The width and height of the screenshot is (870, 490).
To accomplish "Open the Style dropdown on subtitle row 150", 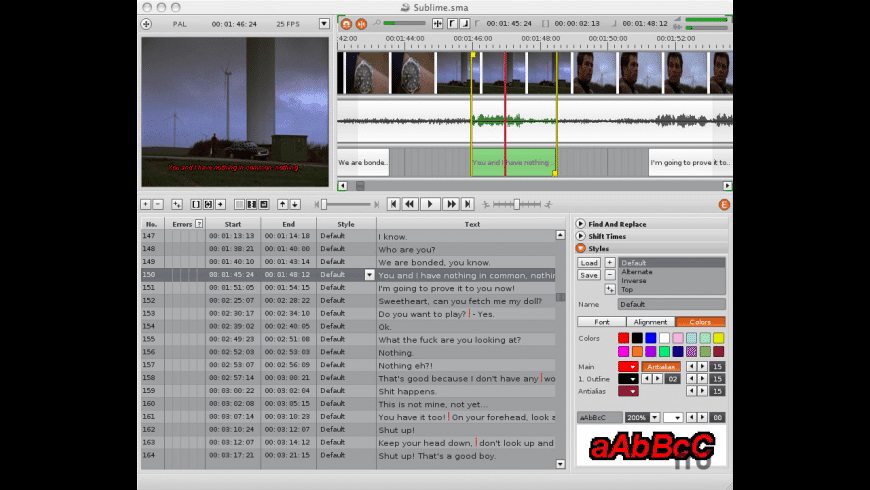I will [370, 275].
